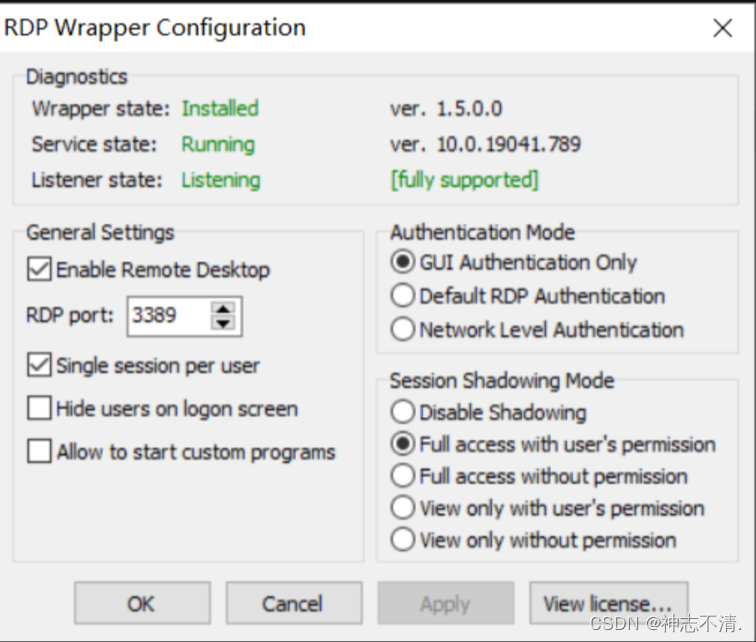Click the greyed-out Apply button
This screenshot has height=642, width=756.
[x=446, y=603]
